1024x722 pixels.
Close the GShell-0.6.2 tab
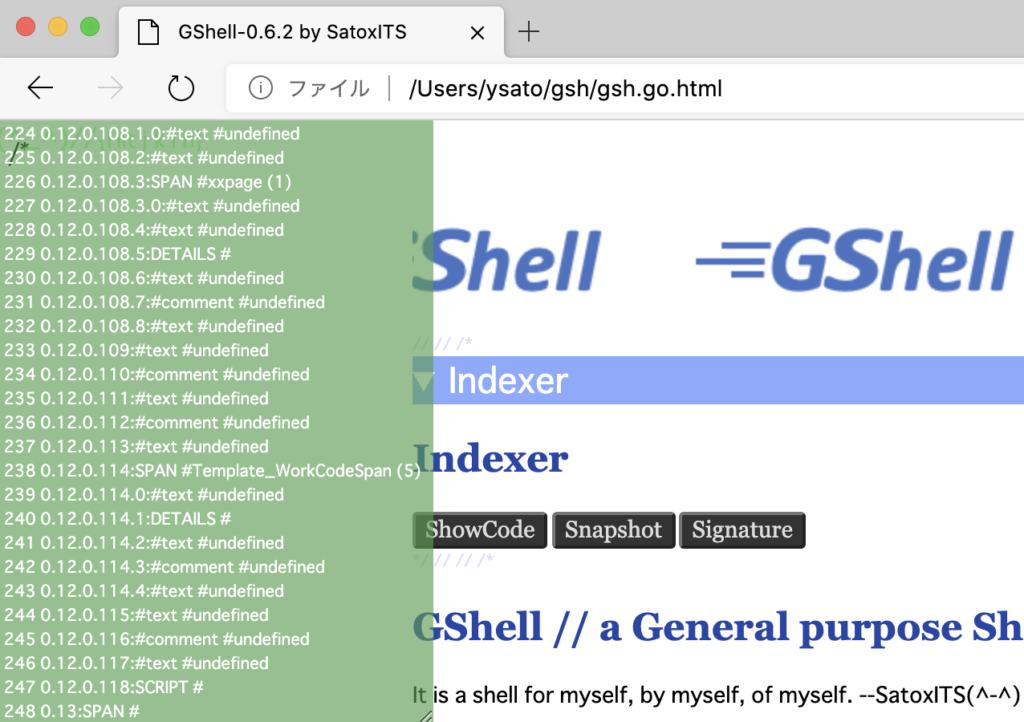click(x=477, y=32)
